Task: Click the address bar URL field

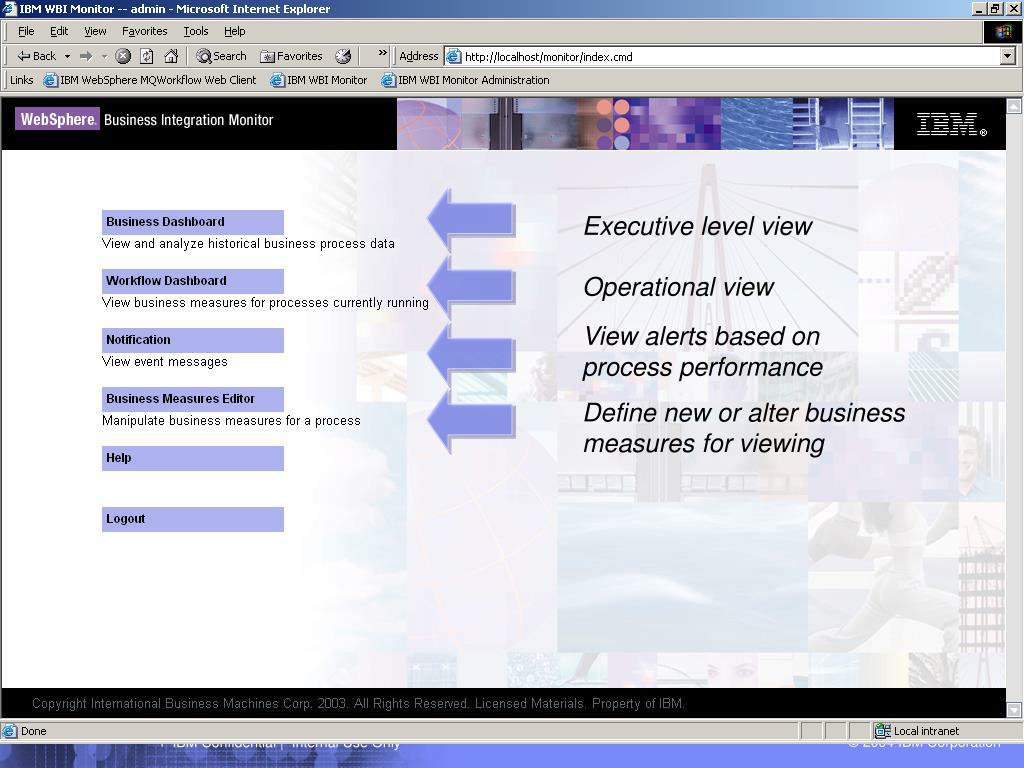Action: [731, 57]
